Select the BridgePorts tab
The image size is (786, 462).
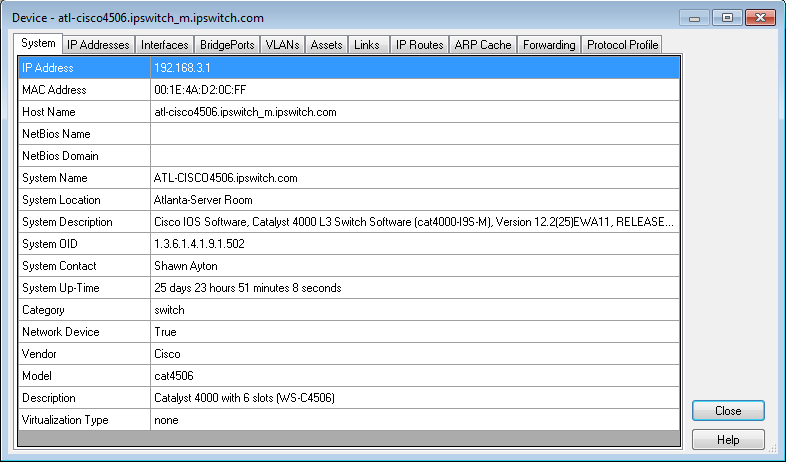coord(227,45)
